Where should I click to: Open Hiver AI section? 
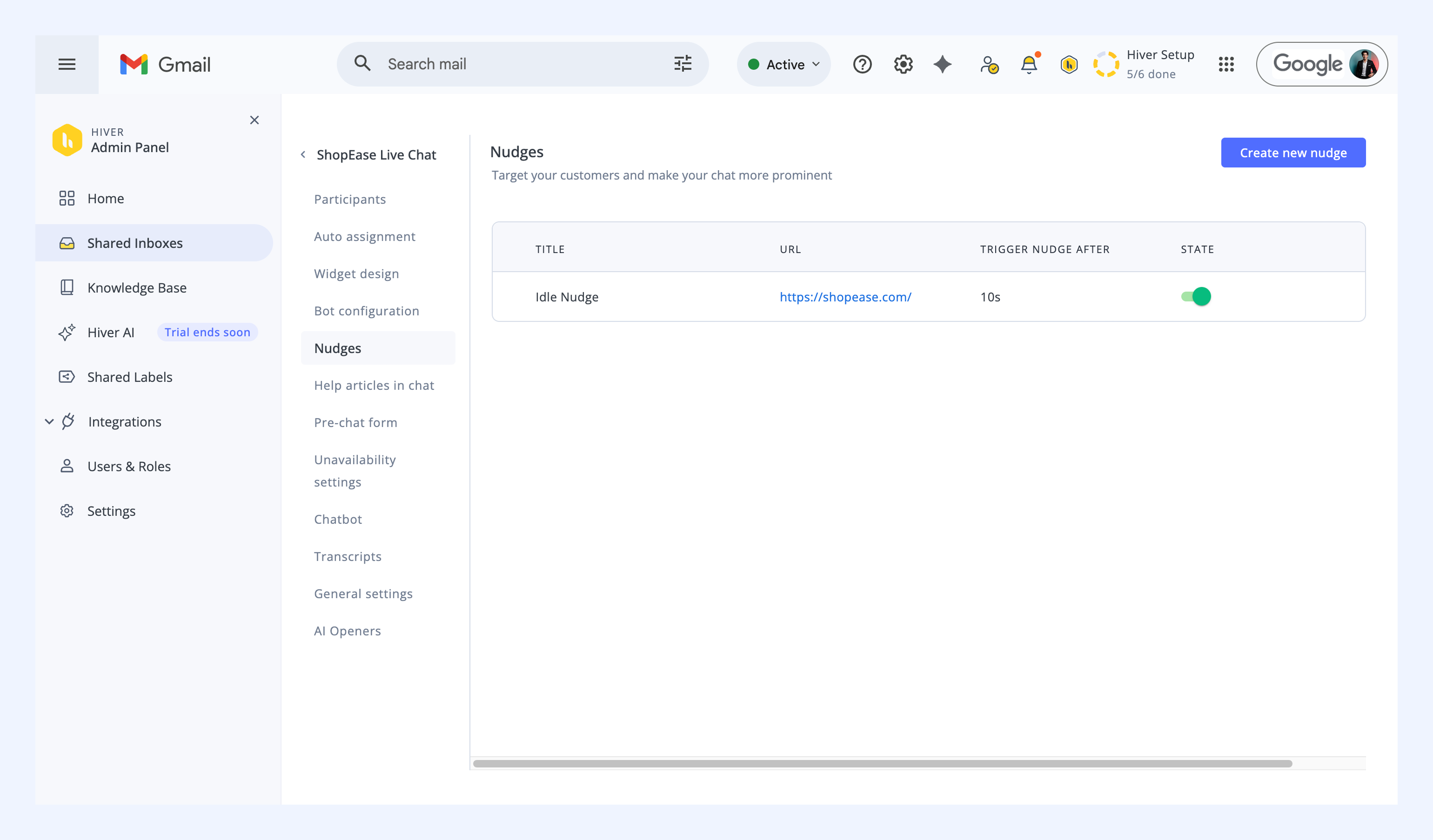point(111,333)
